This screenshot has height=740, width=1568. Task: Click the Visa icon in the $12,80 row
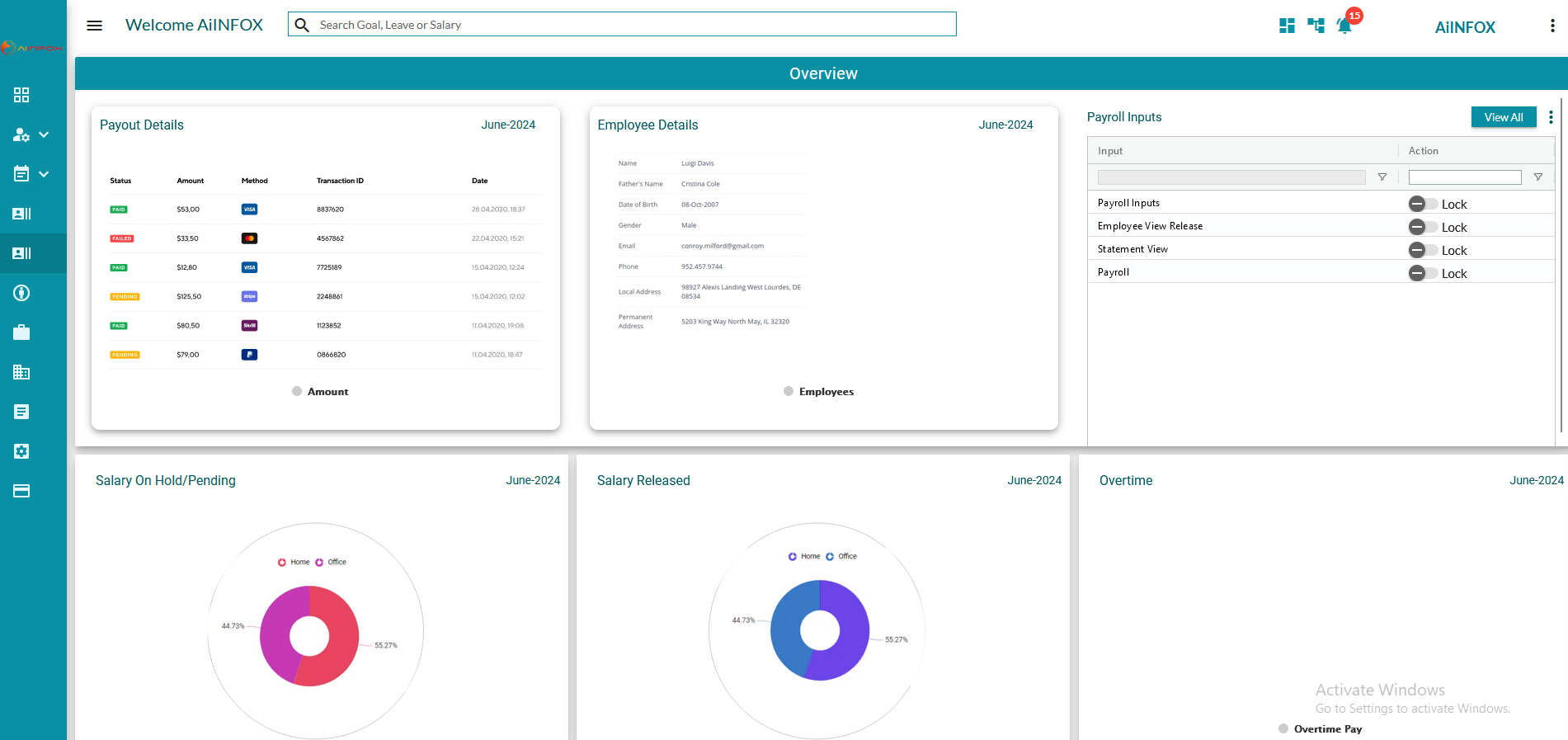click(249, 267)
